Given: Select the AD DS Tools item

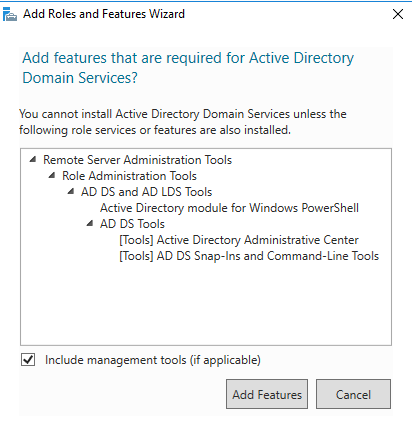Looking at the screenshot, I should click(132, 224).
